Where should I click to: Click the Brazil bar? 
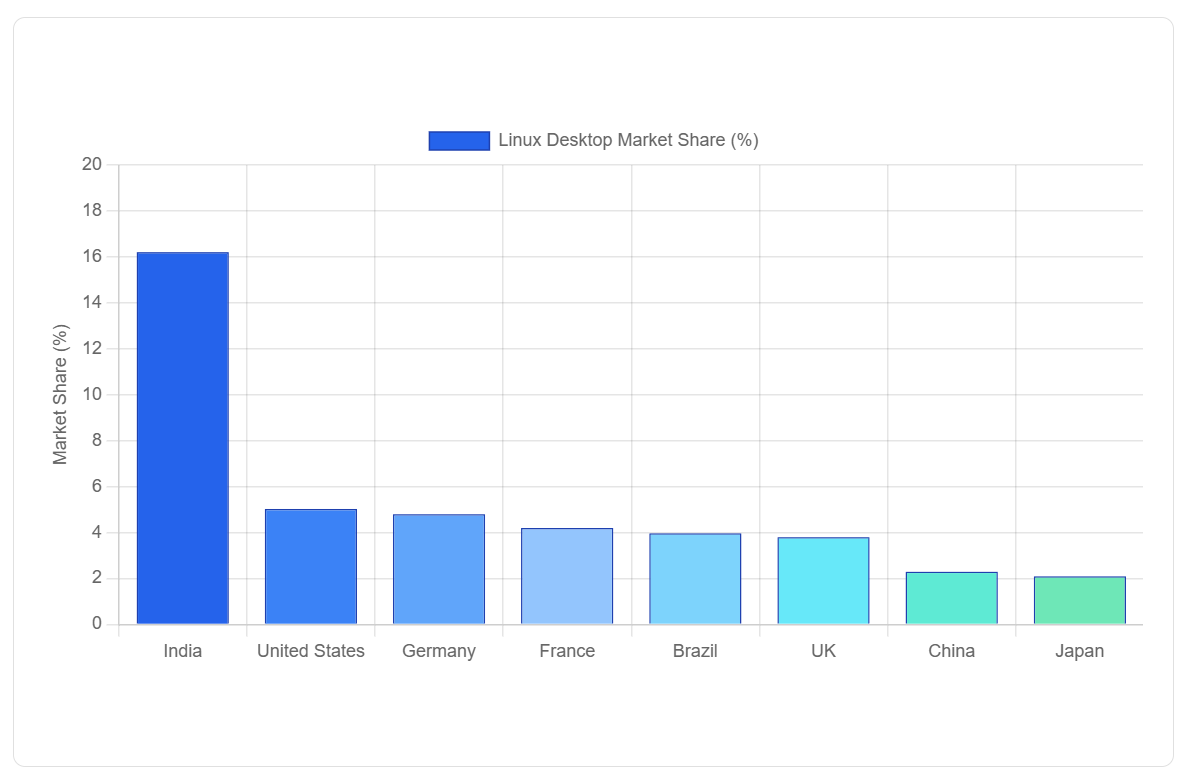point(695,579)
